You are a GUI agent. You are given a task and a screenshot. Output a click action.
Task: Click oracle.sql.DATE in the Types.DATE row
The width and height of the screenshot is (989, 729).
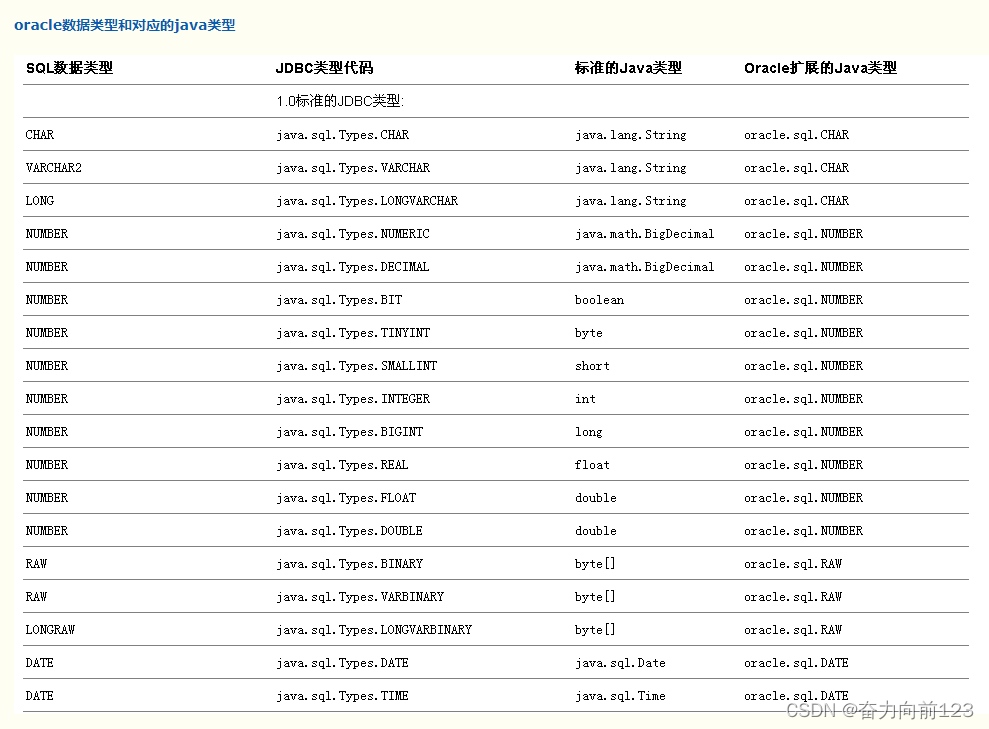[796, 663]
